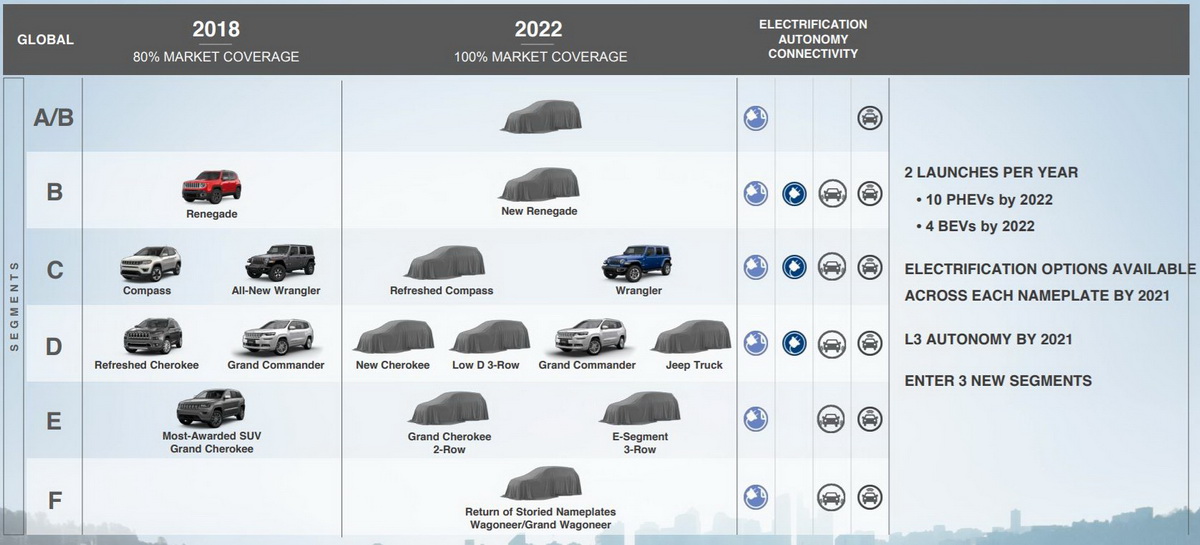Select the light-blue plug icon in segment D row
The width and height of the screenshot is (1200, 545).
coord(755,343)
